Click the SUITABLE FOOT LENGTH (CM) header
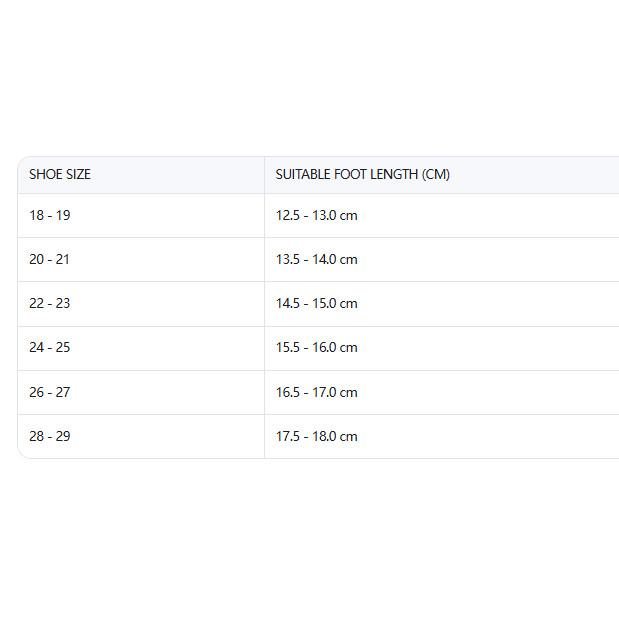 pyautogui.click(x=362, y=174)
